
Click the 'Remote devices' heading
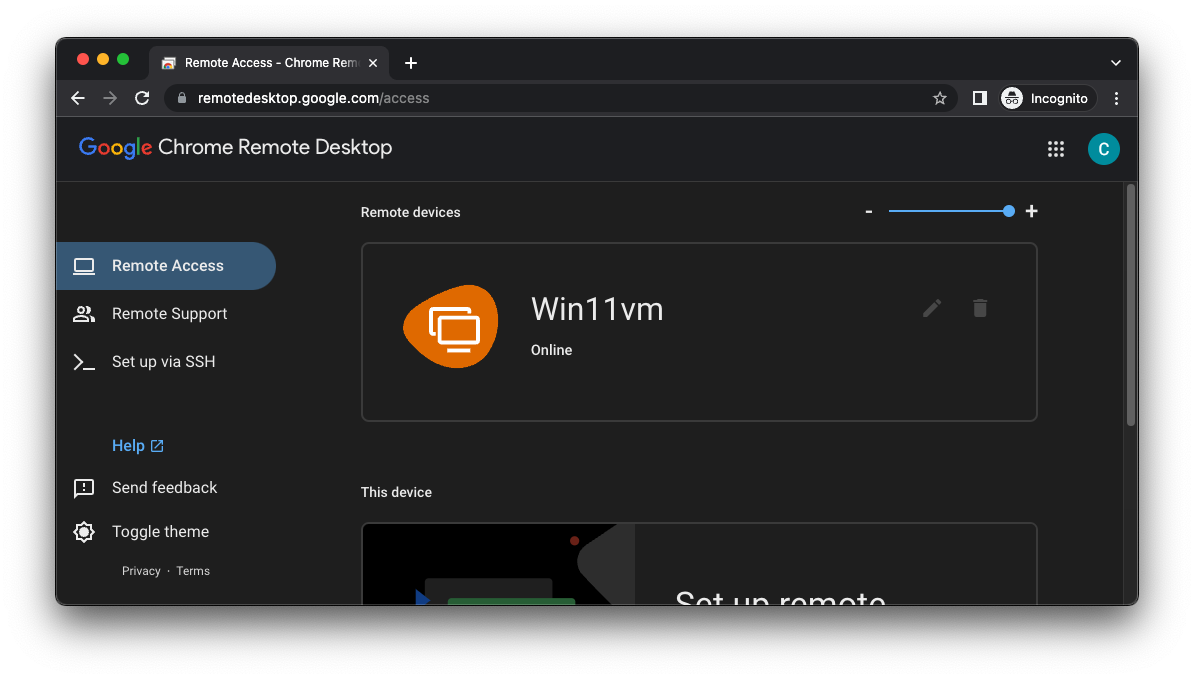click(x=410, y=212)
